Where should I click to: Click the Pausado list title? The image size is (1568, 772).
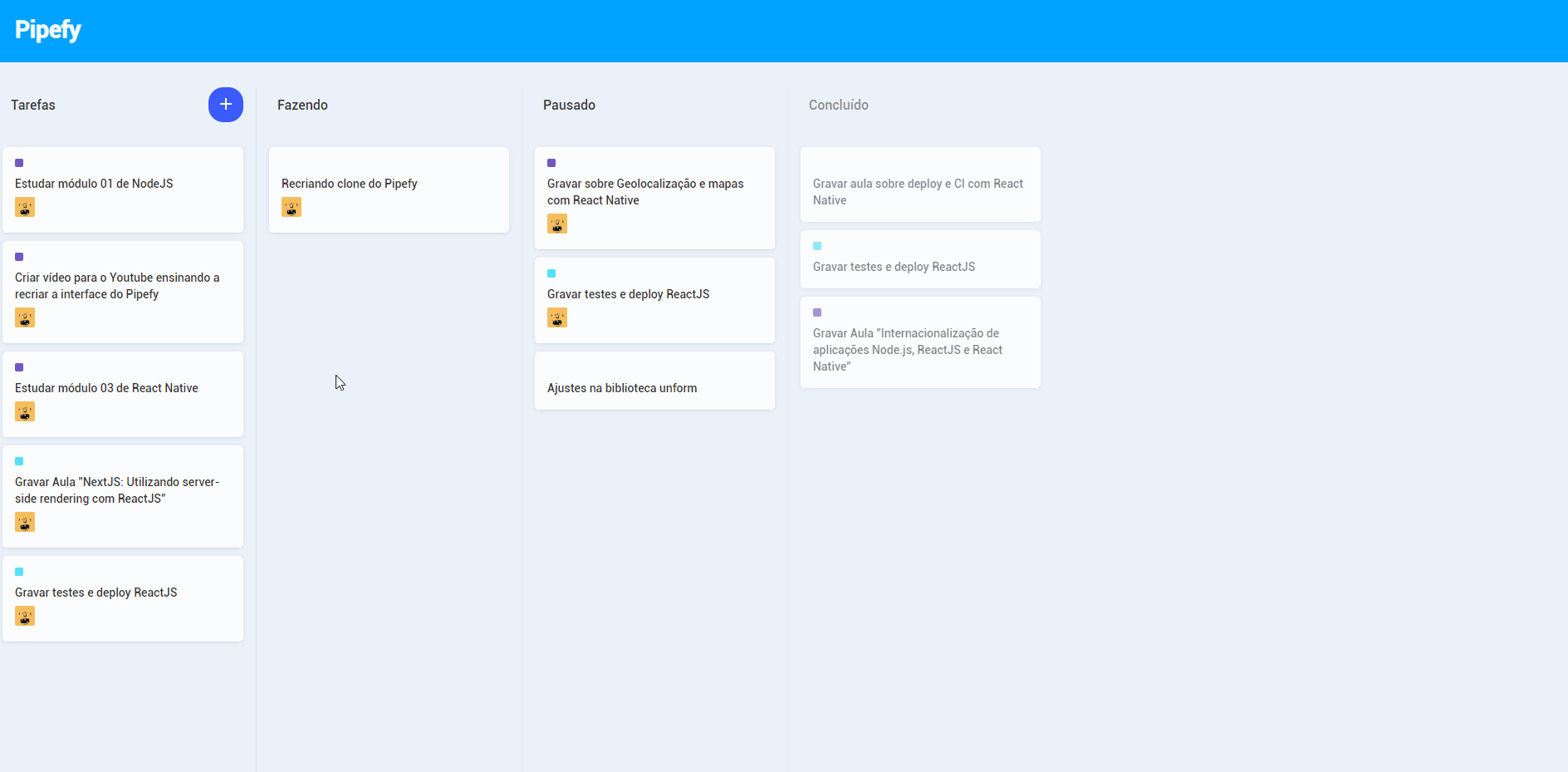(x=569, y=105)
